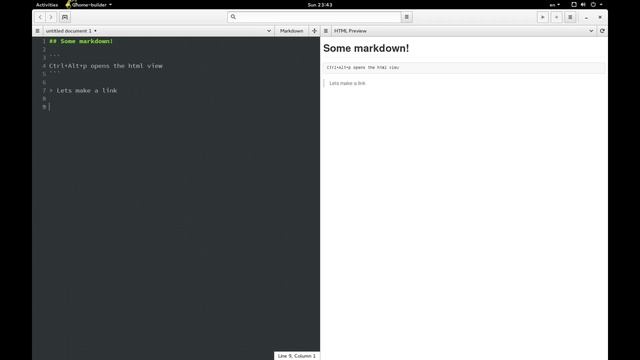Click the 'Sun 23:43' clock

(x=320, y=5)
